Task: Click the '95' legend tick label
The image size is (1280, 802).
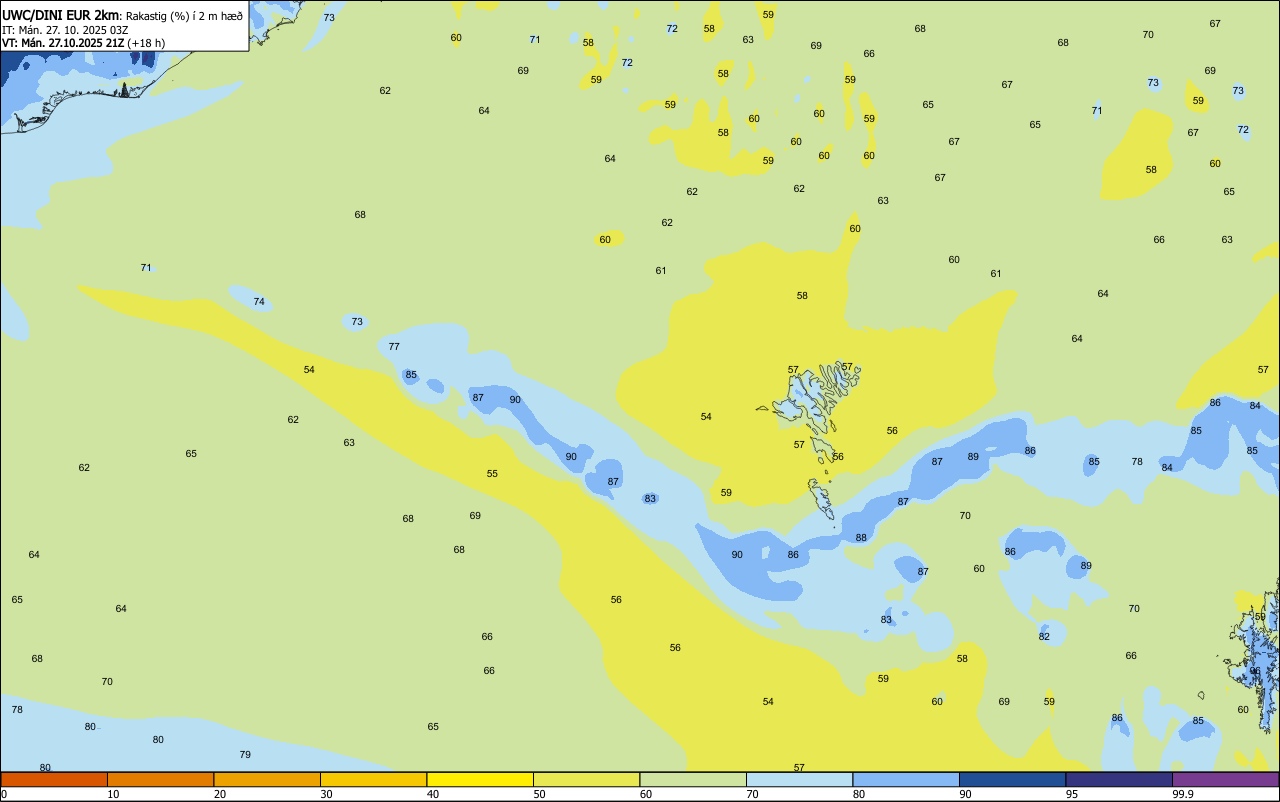Action: click(1072, 794)
